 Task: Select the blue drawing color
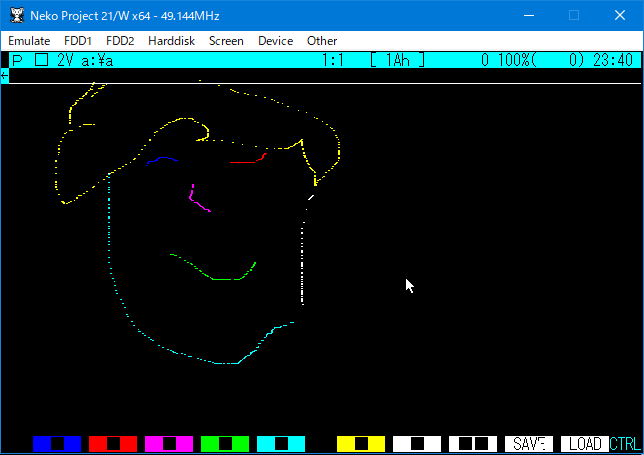[x=57, y=443]
